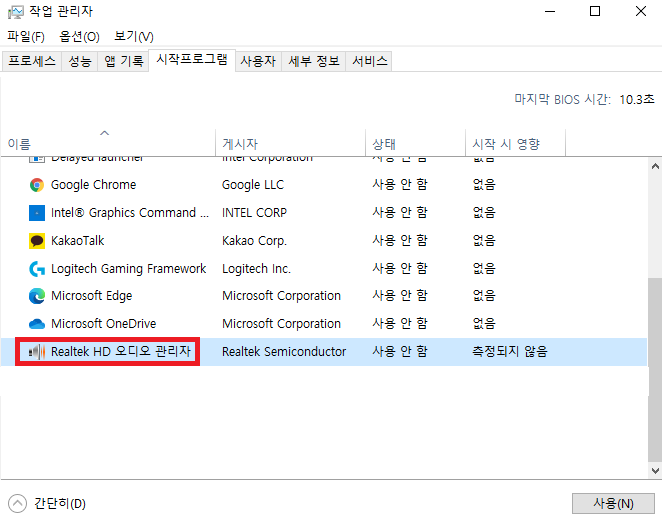Click the scrollbar up arrow

click(655, 166)
